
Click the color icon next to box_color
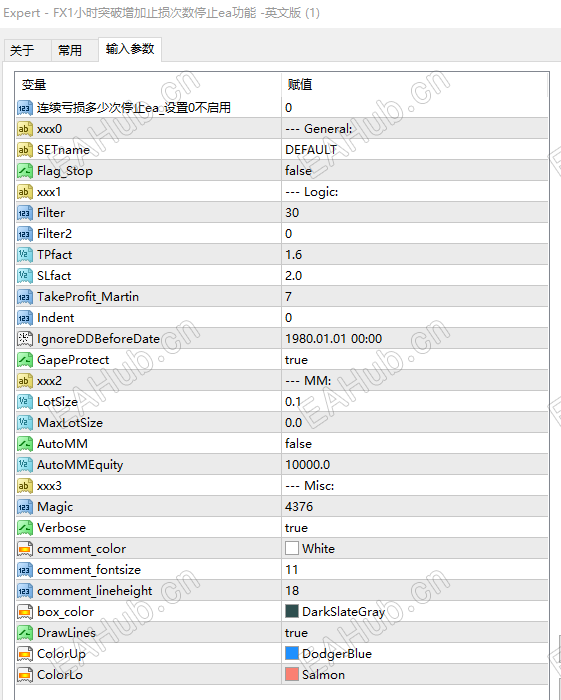tap(25, 612)
